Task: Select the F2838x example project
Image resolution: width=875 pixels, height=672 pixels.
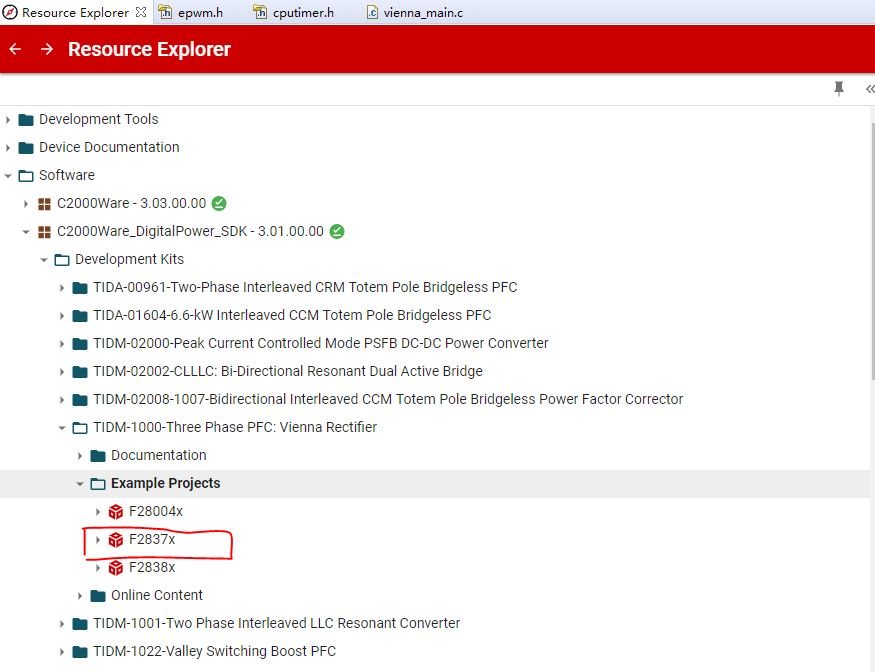Action: click(152, 567)
